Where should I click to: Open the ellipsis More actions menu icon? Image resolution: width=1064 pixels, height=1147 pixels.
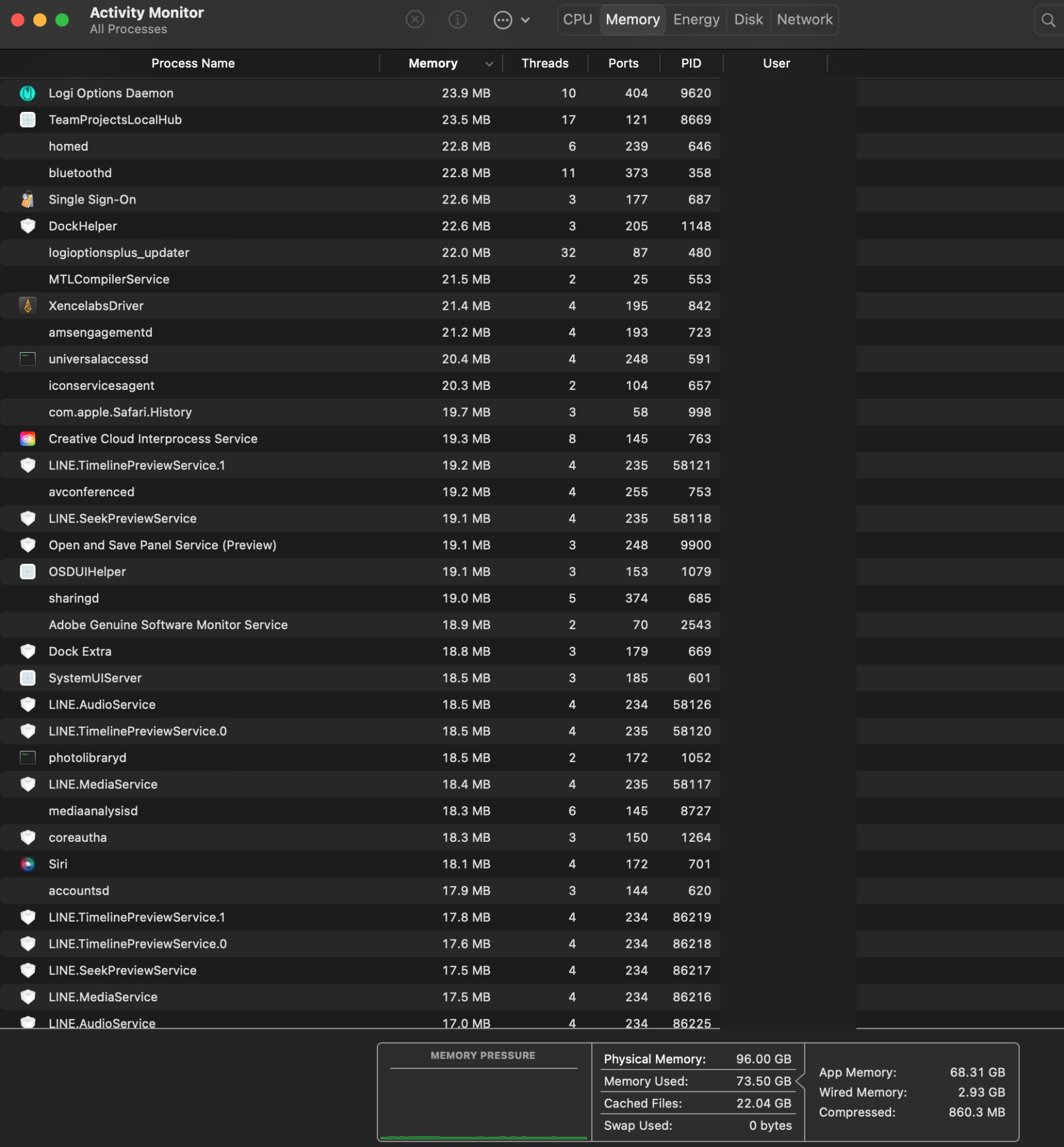coord(502,19)
